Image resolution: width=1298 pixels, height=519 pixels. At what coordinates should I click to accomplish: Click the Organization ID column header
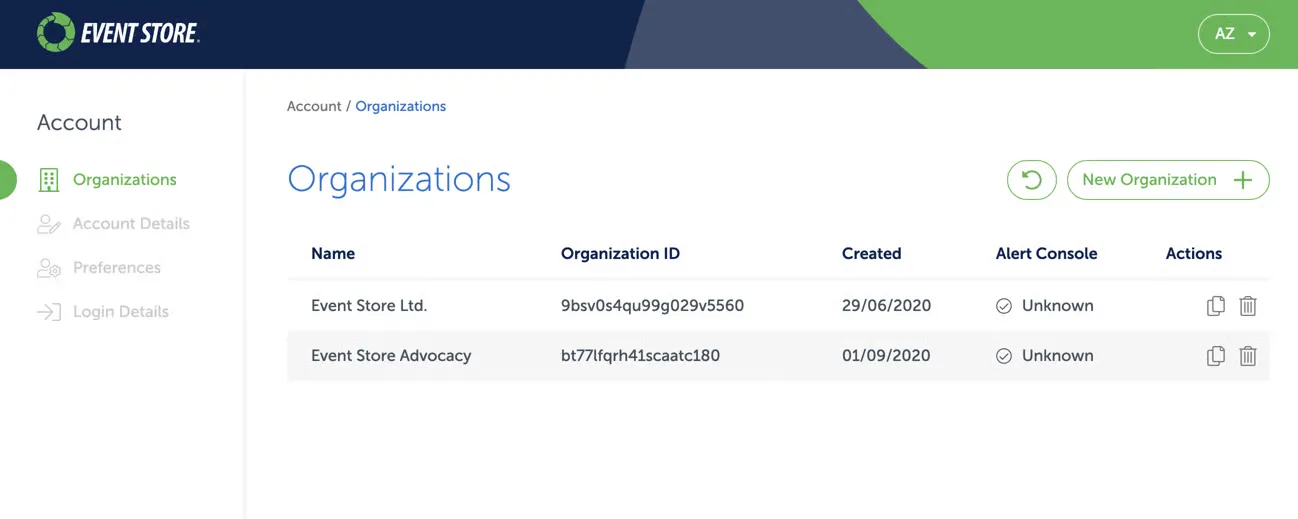coord(620,254)
